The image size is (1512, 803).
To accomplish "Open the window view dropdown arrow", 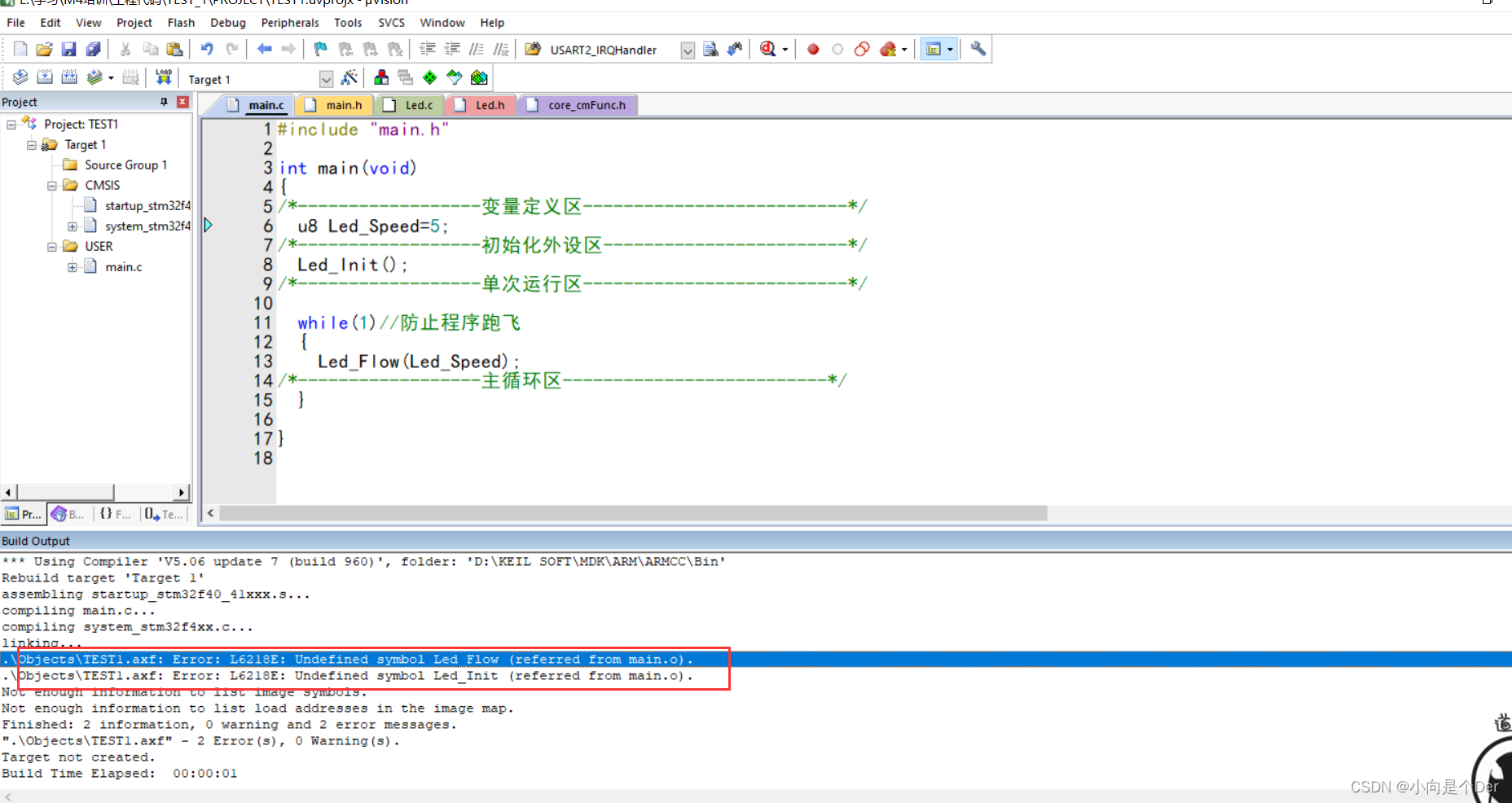I will (x=950, y=50).
